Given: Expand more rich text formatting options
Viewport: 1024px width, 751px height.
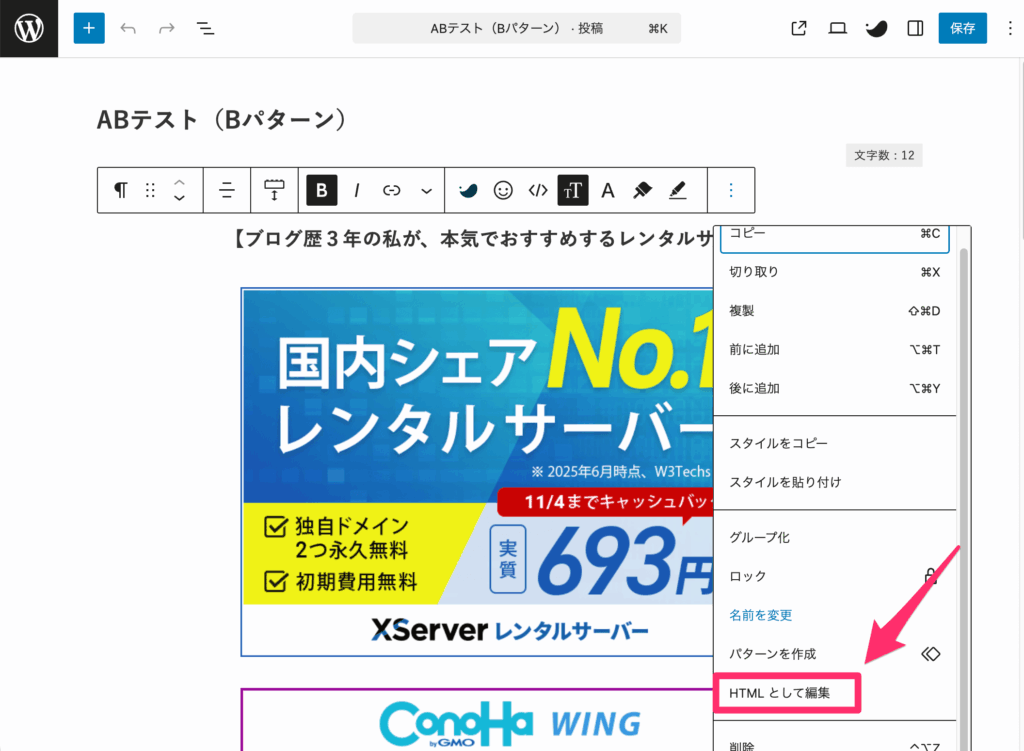Looking at the screenshot, I should tap(427, 190).
